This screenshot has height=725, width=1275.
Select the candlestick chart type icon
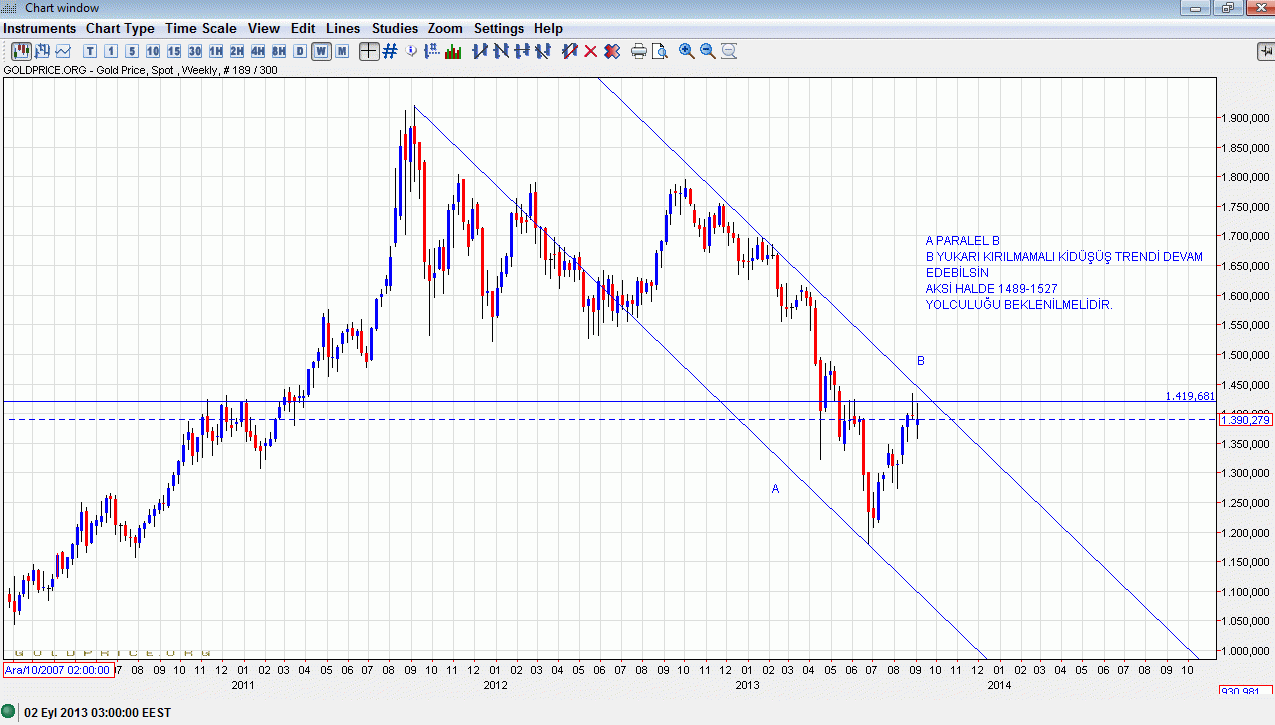click(x=20, y=51)
